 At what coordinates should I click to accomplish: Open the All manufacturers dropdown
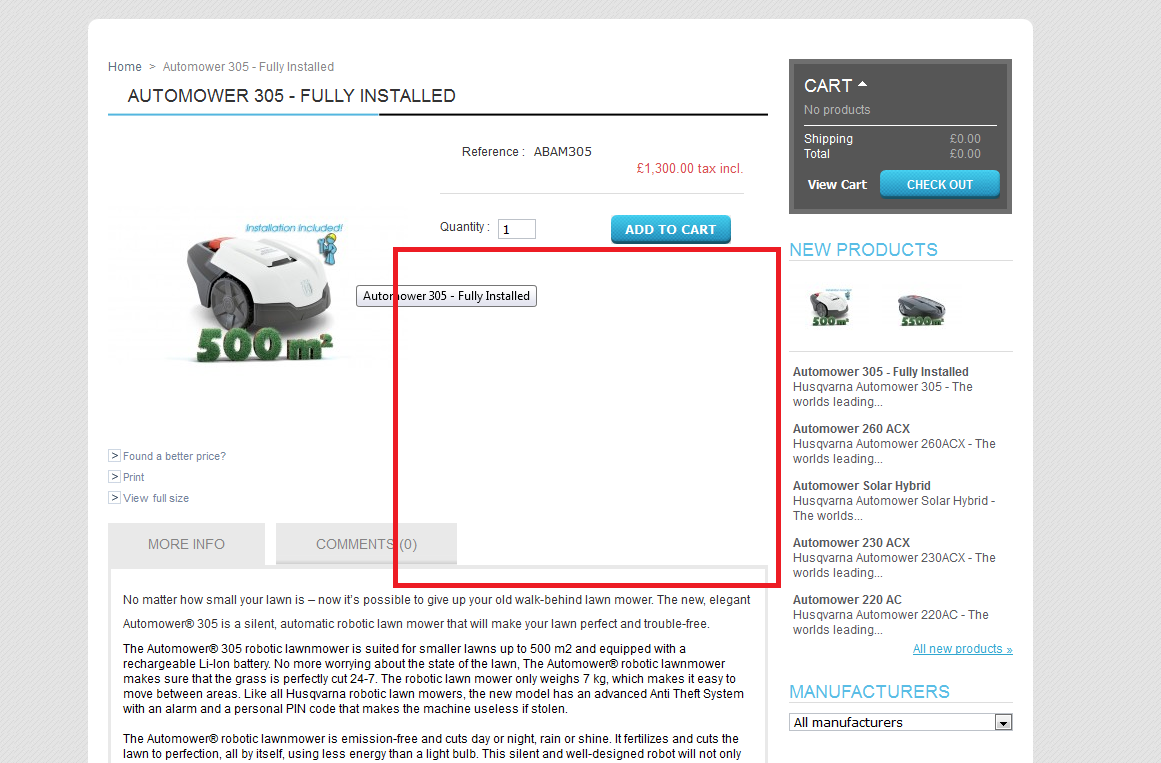pos(900,722)
